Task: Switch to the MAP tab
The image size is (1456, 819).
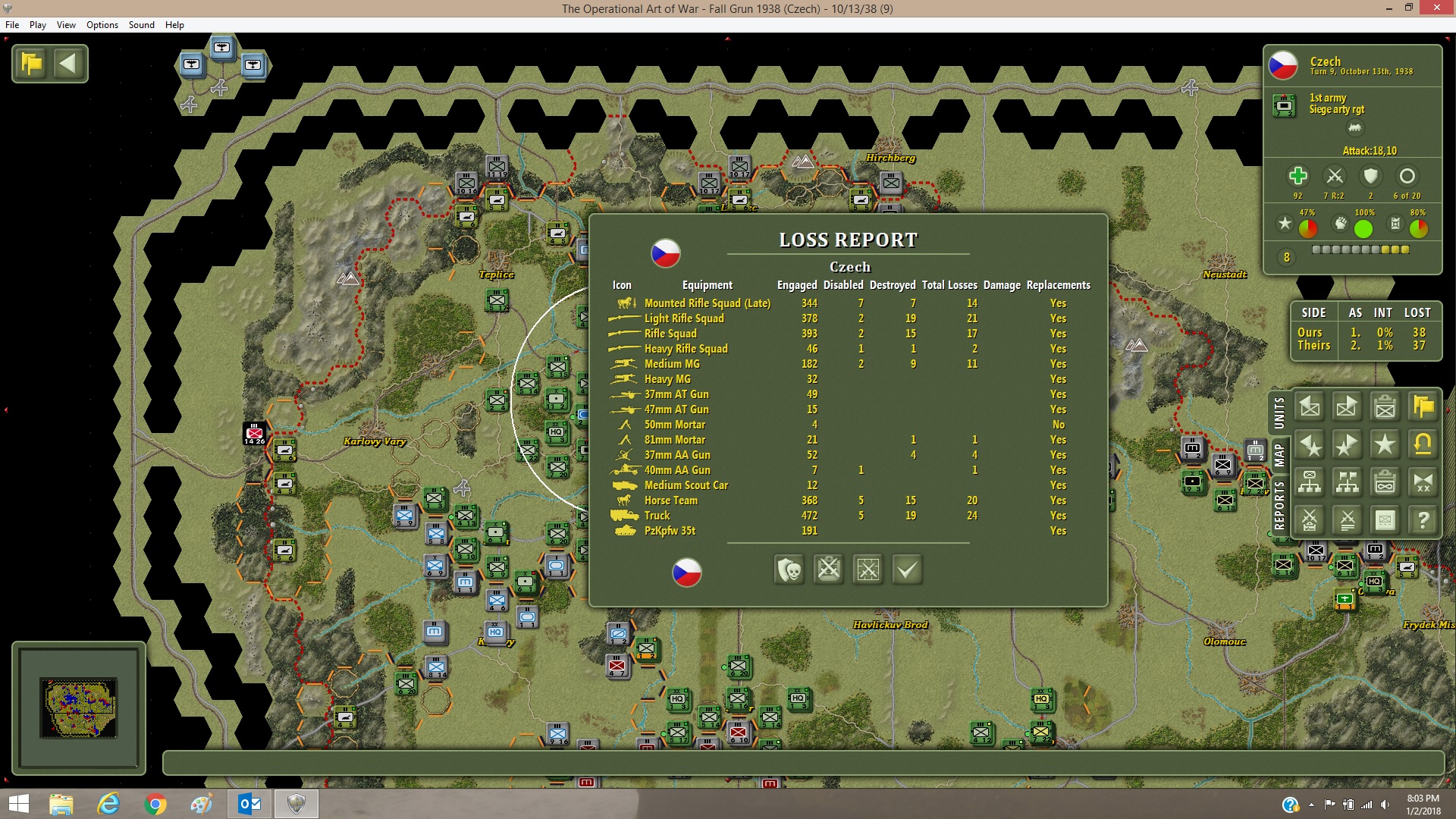Action: (x=1279, y=455)
